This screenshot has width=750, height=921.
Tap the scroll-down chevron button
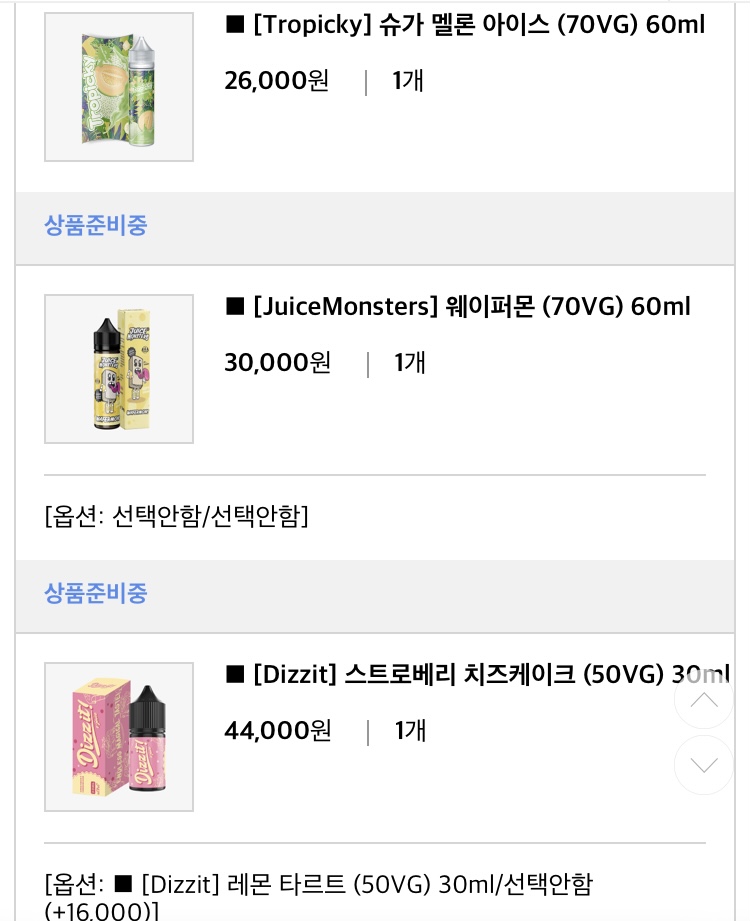(x=703, y=765)
